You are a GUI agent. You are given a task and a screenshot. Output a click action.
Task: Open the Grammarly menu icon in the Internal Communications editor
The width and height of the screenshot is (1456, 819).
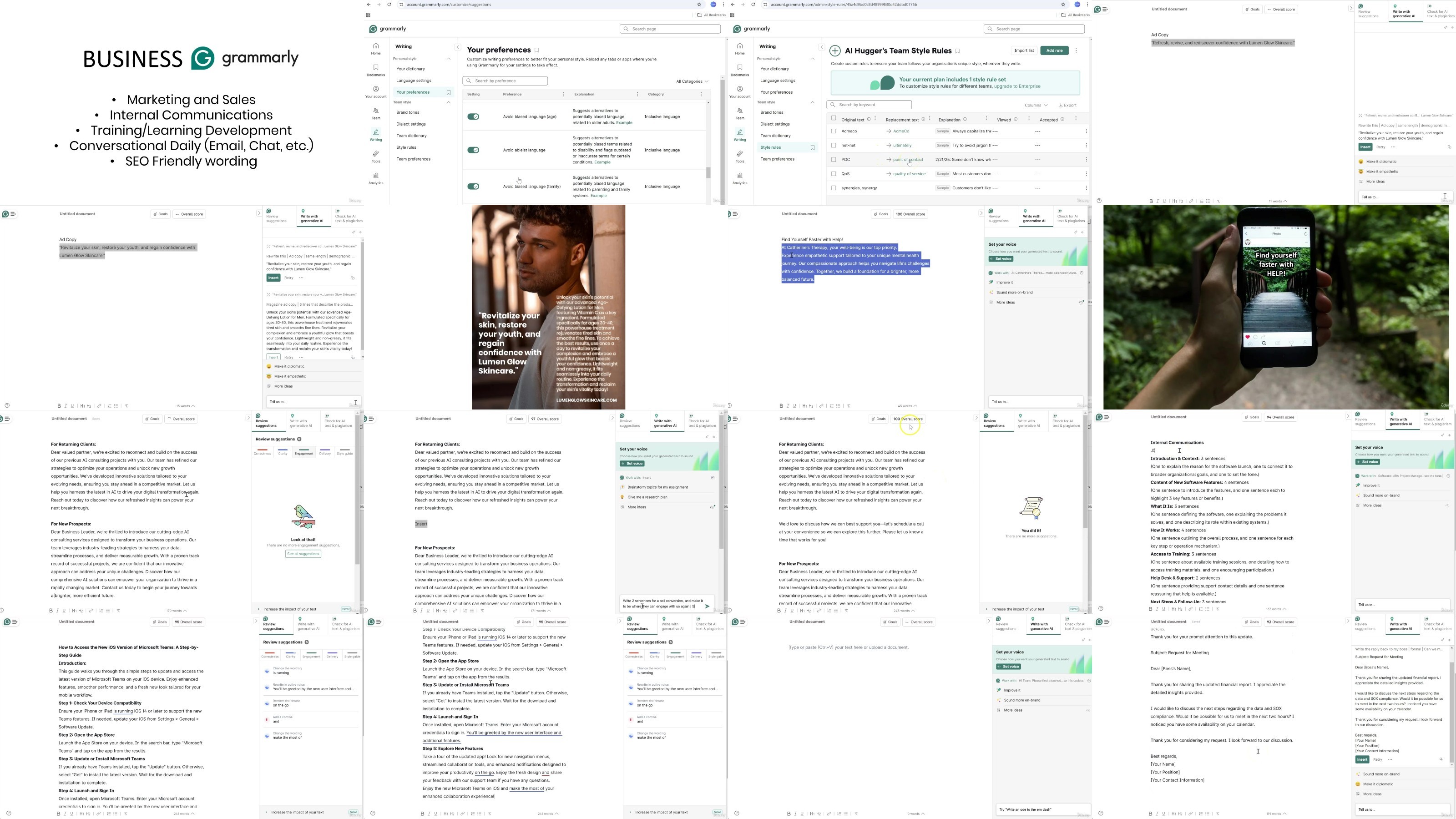click(x=1102, y=417)
